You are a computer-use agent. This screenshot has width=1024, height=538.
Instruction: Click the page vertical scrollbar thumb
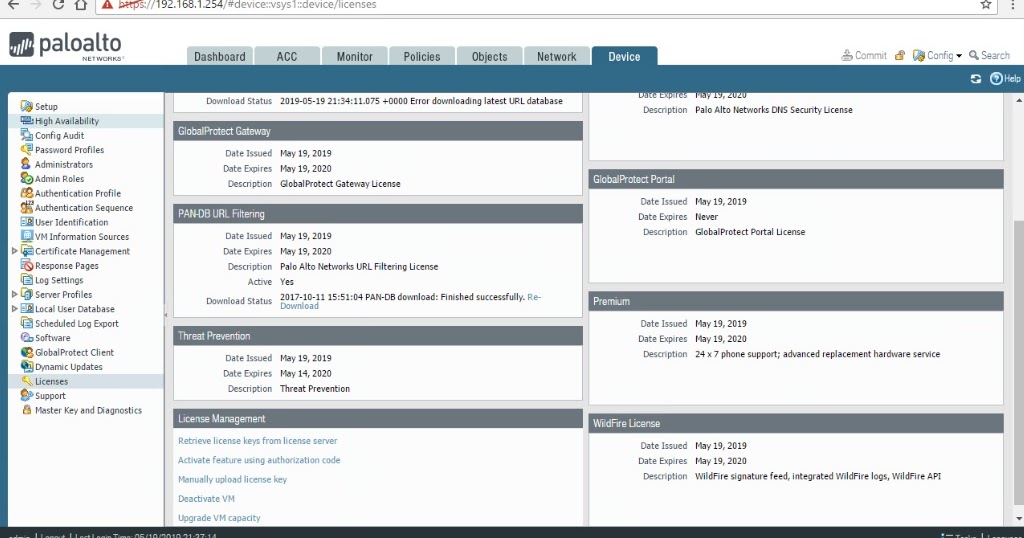point(1019,362)
